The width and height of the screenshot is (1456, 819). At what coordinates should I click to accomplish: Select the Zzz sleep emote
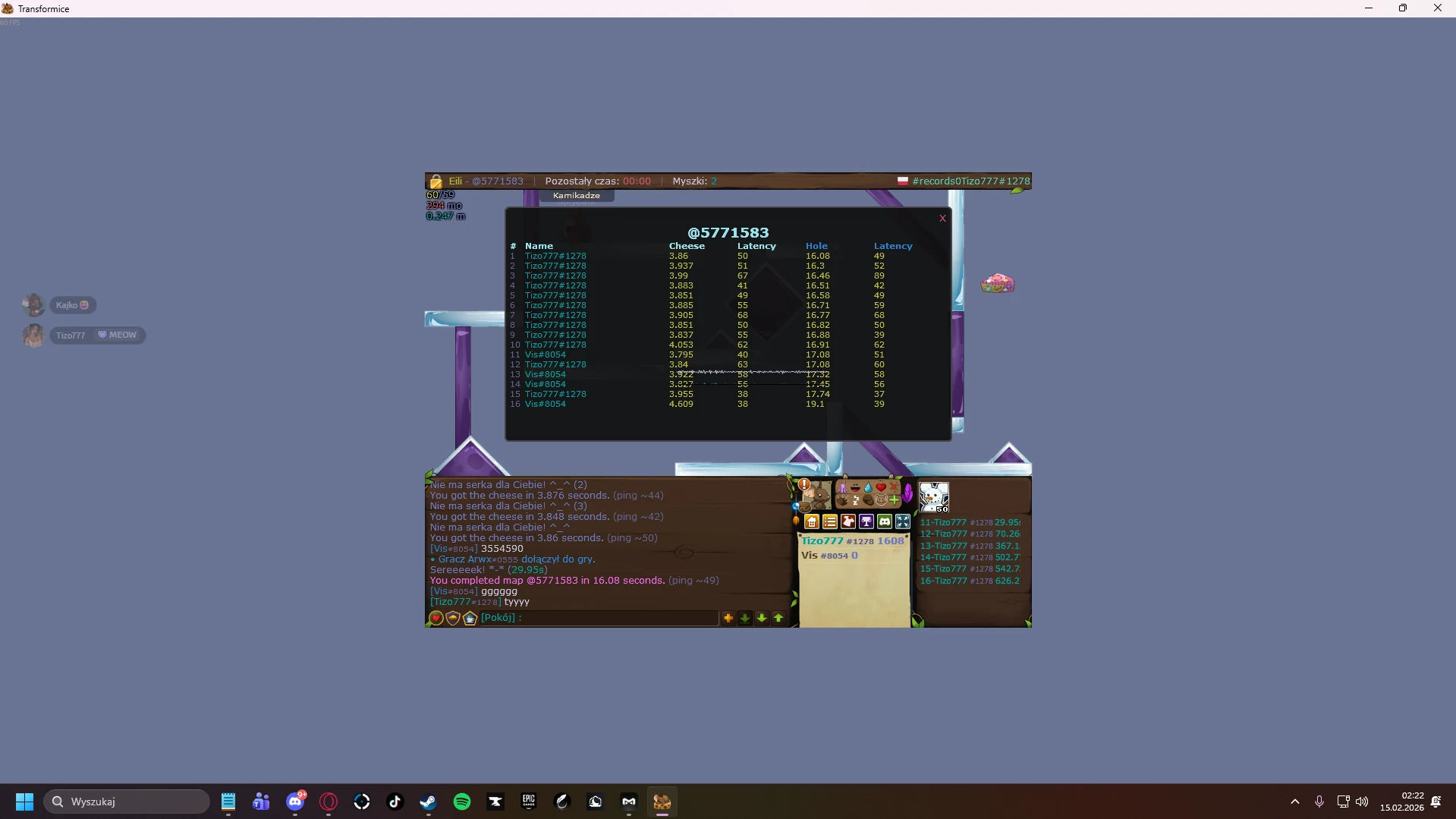tap(856, 500)
